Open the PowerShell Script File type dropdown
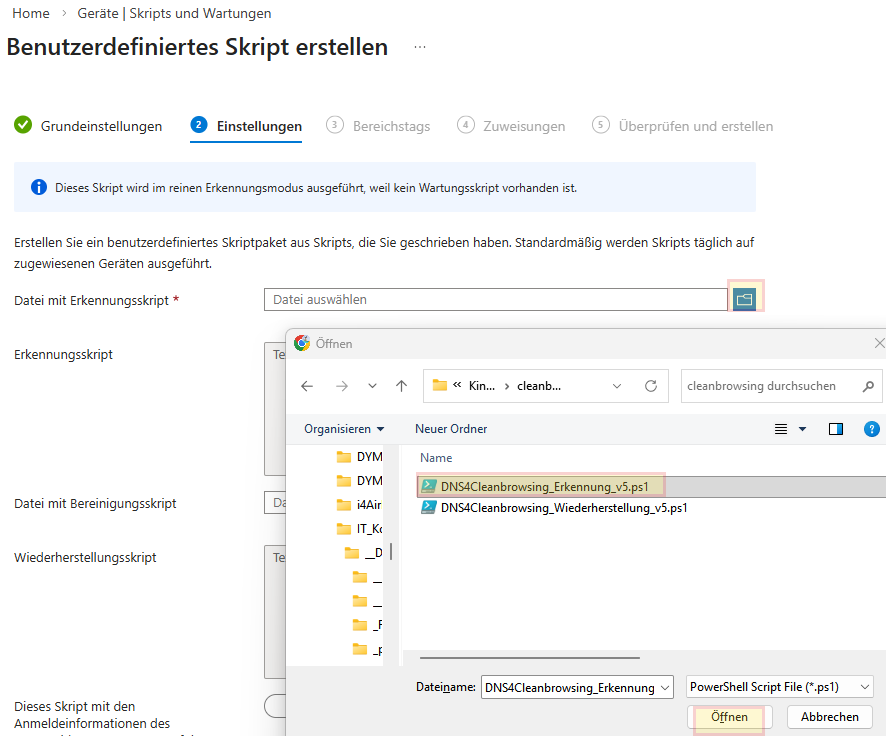The image size is (886, 736). 780,687
